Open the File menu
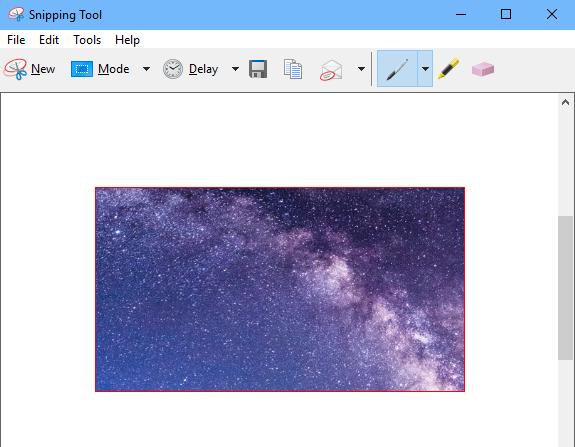Viewport: 575px width, 447px height. [x=16, y=40]
